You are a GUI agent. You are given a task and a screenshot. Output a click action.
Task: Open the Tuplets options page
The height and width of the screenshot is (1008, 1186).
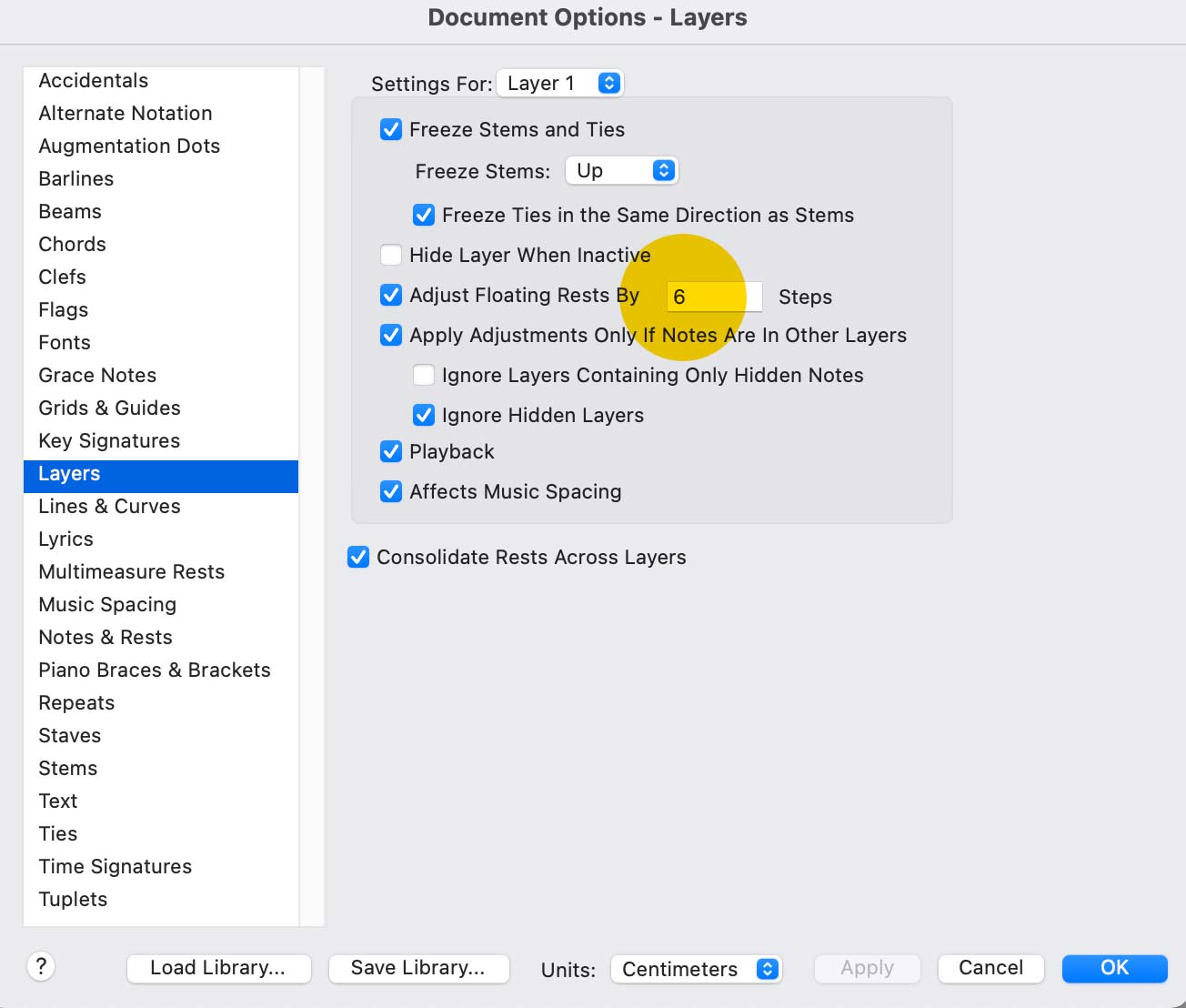coord(73,899)
